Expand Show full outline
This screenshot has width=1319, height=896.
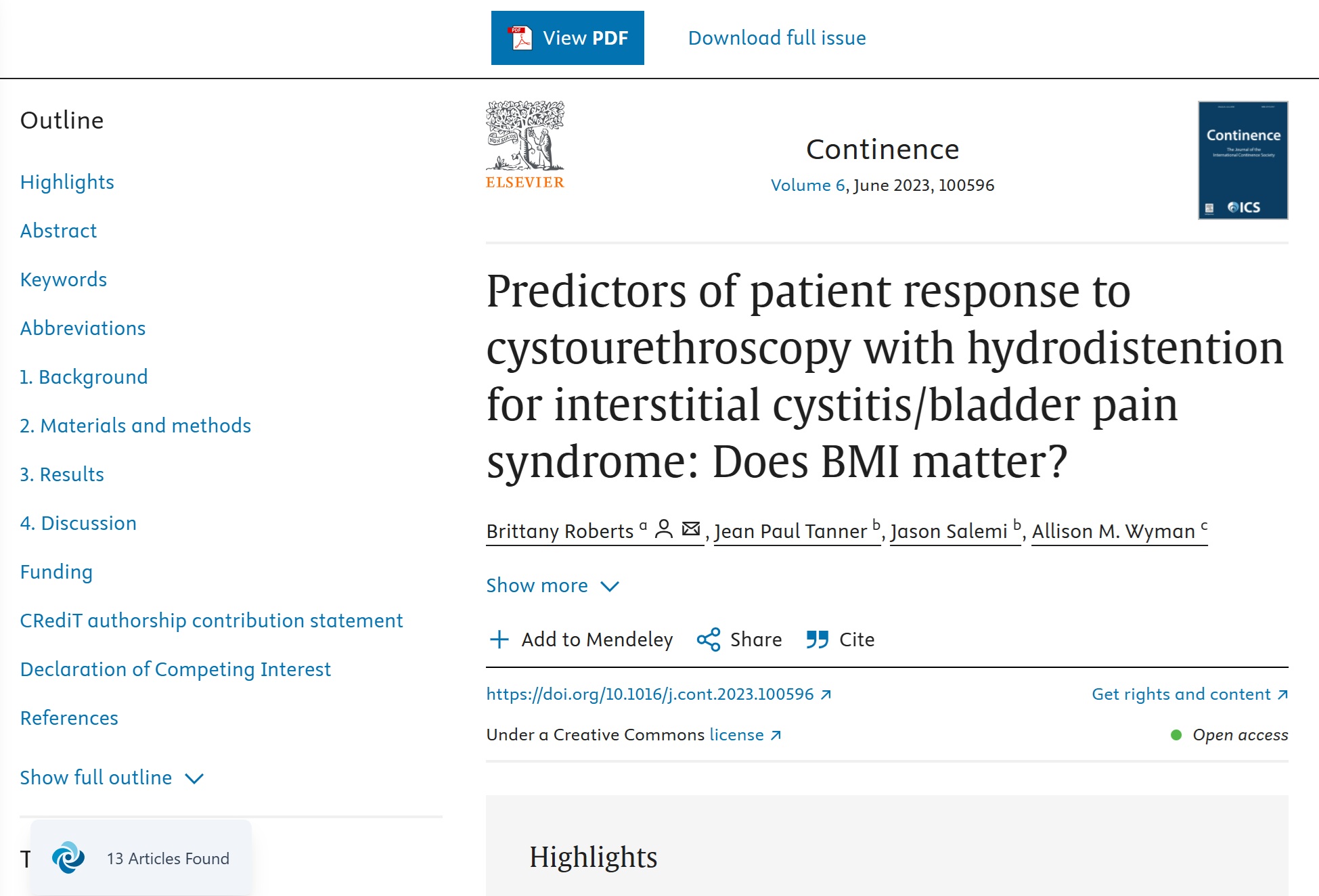[96, 778]
